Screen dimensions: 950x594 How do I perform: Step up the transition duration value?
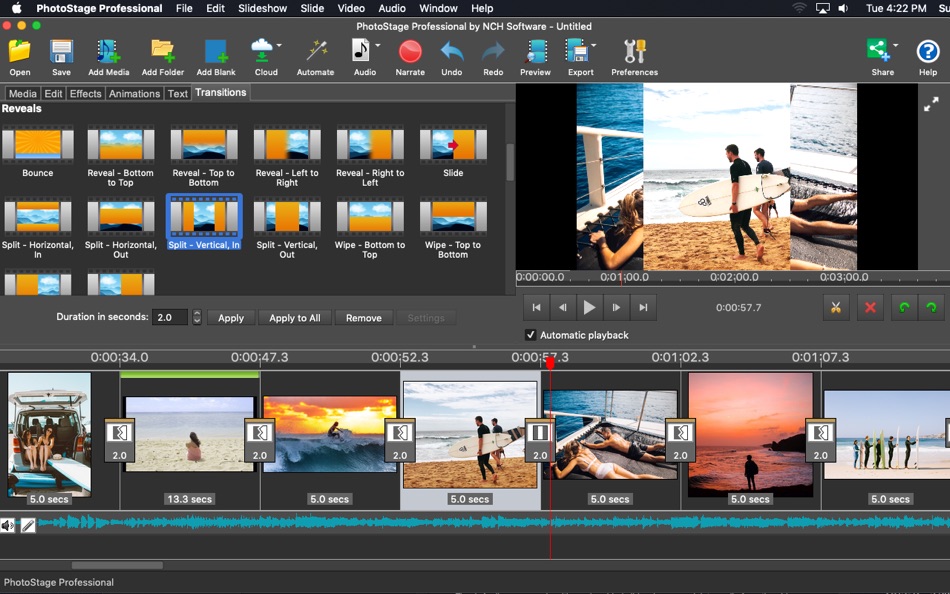click(x=197, y=312)
